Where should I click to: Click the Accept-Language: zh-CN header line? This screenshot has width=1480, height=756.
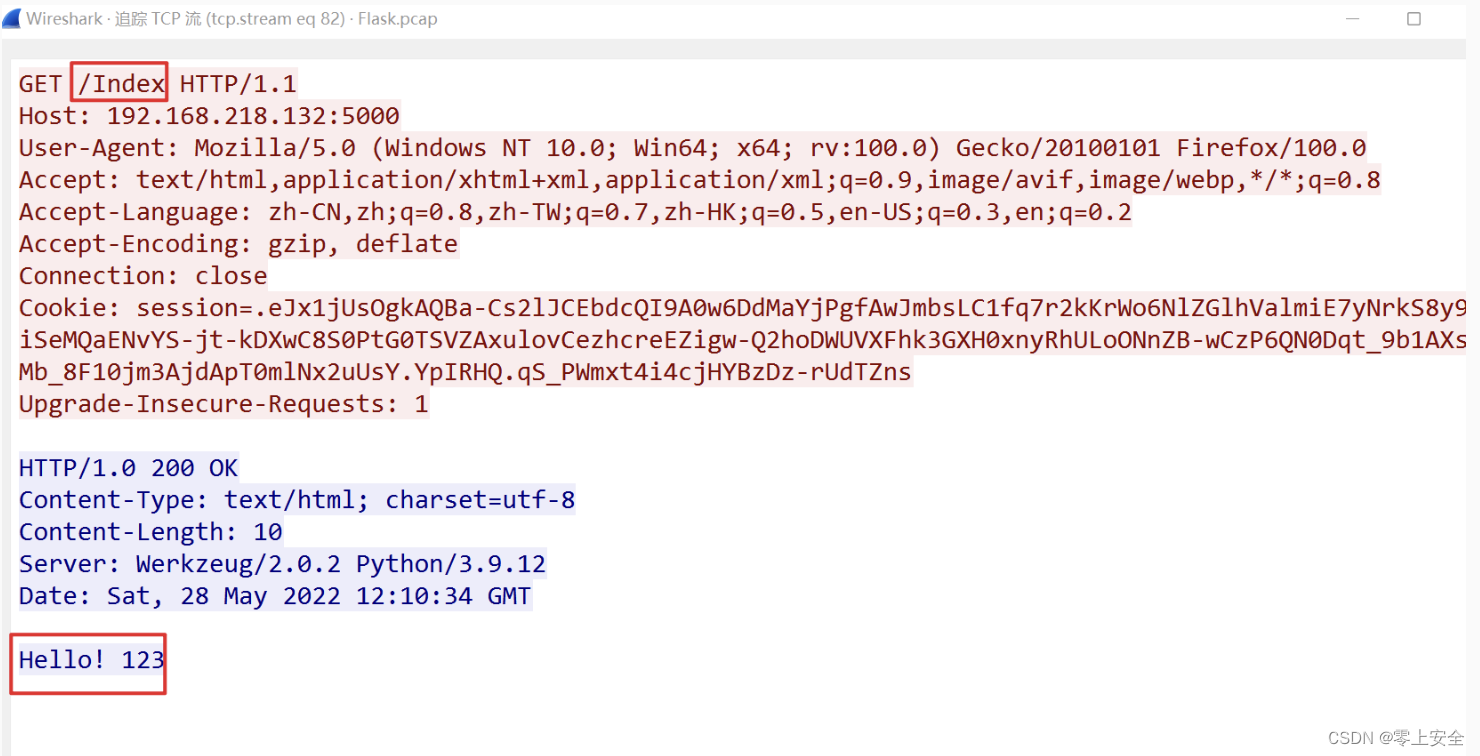(x=575, y=212)
